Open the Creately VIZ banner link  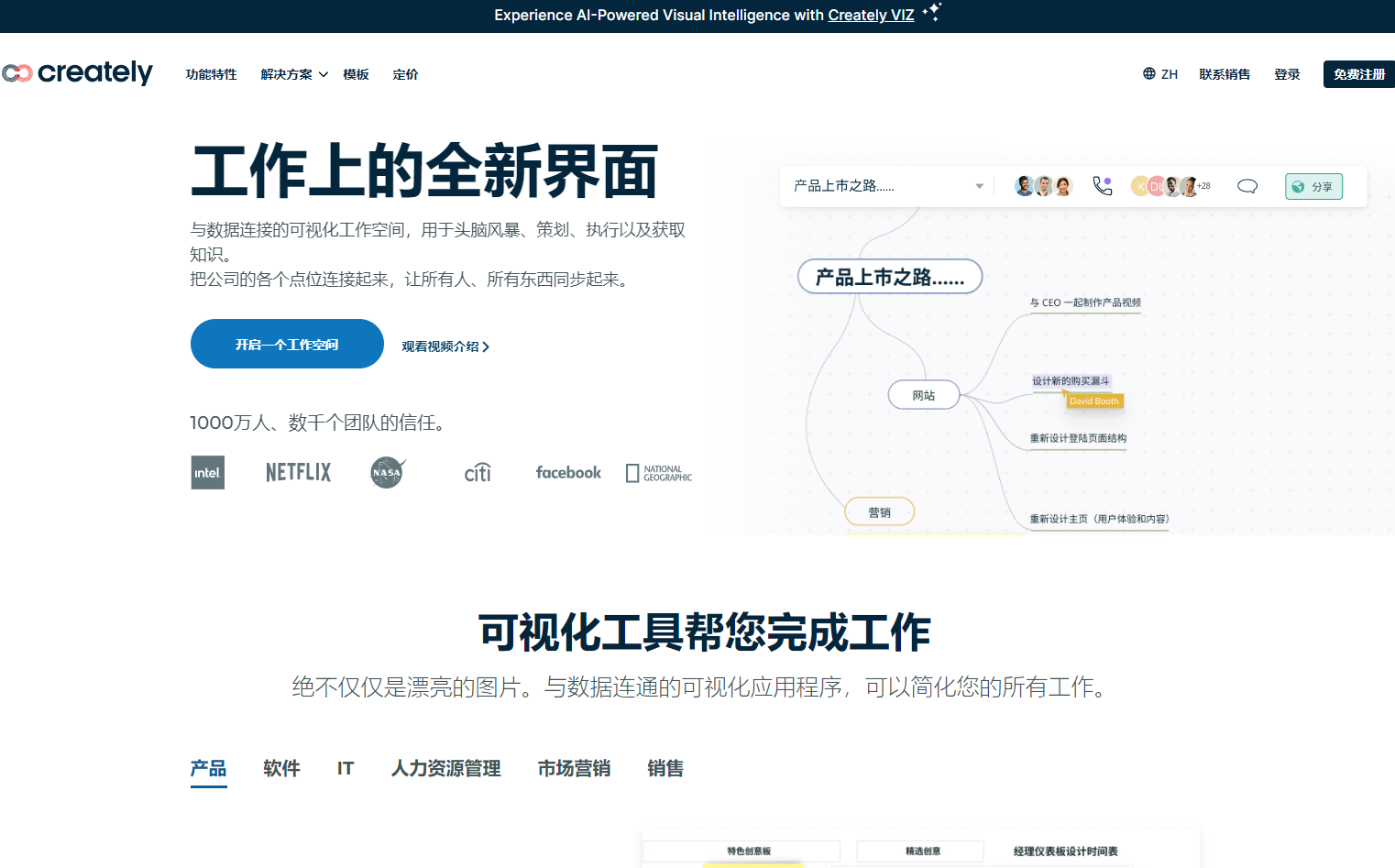[x=871, y=15]
